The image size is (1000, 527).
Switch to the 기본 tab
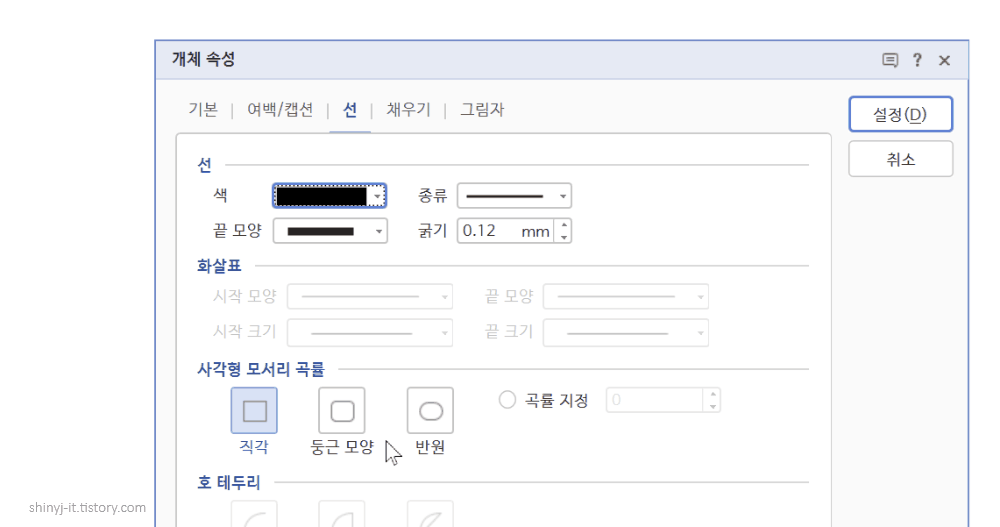pos(203,110)
